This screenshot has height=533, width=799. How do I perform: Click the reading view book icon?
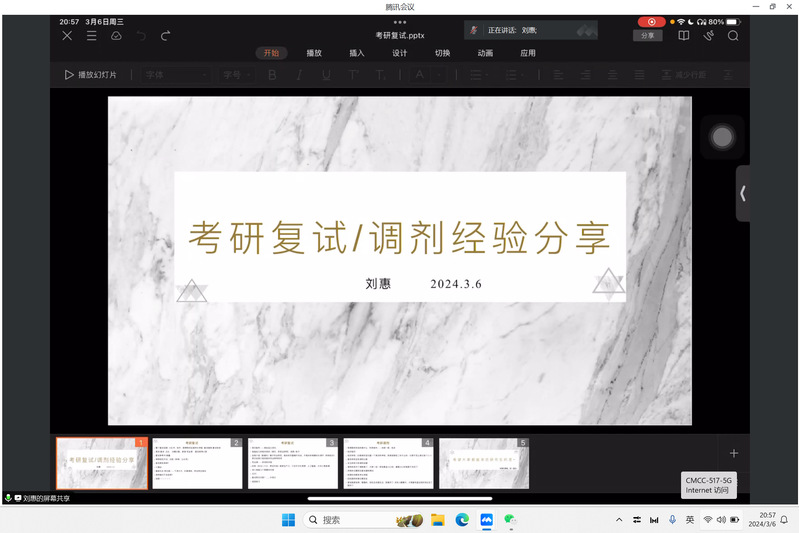[684, 36]
